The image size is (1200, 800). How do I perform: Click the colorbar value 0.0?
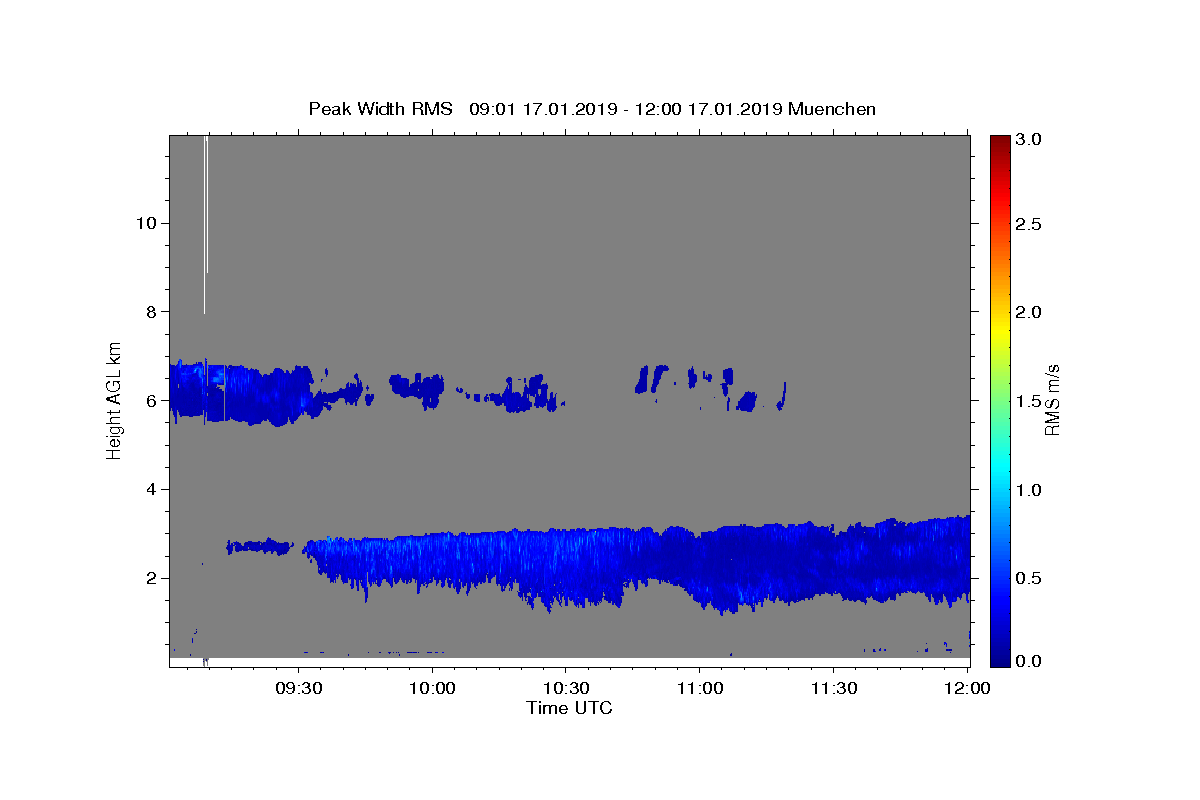coord(1030,661)
